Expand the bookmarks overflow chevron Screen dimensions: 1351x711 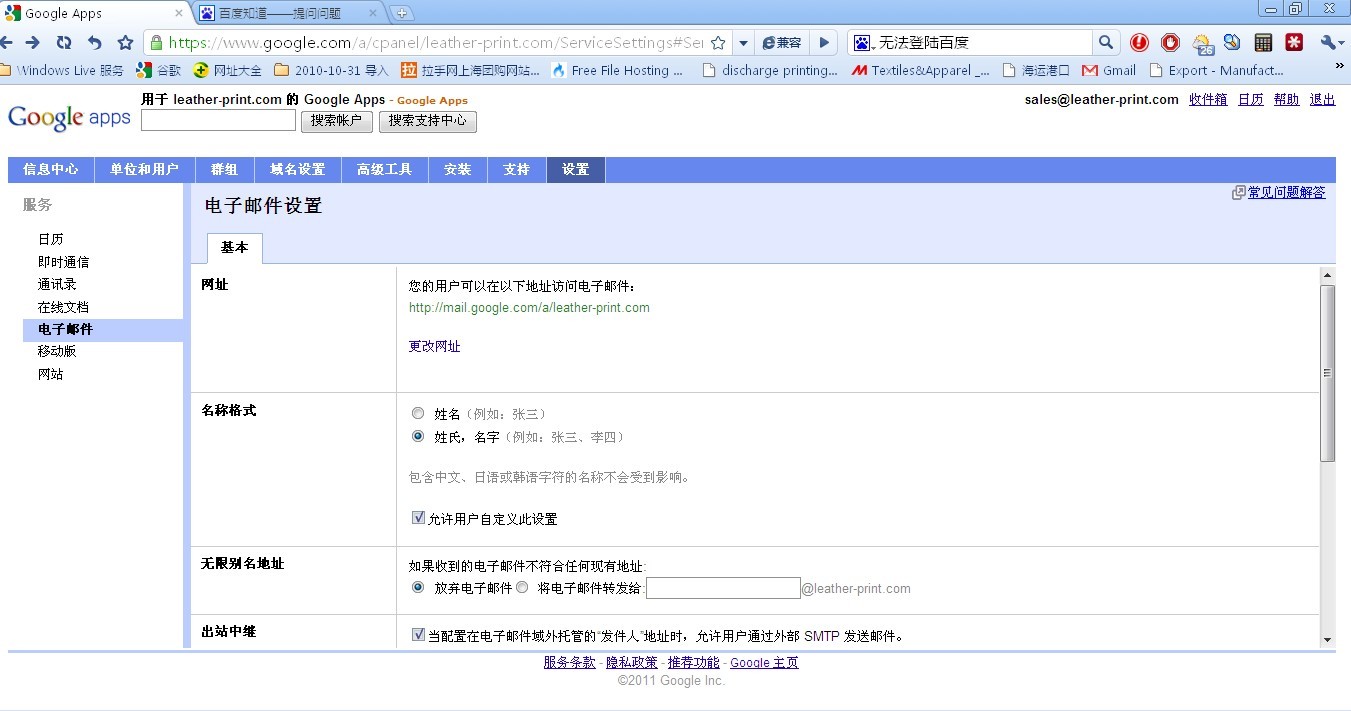click(1339, 64)
